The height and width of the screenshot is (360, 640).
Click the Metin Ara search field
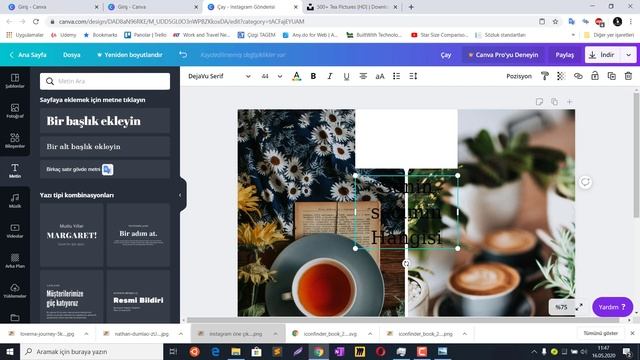click(x=105, y=81)
